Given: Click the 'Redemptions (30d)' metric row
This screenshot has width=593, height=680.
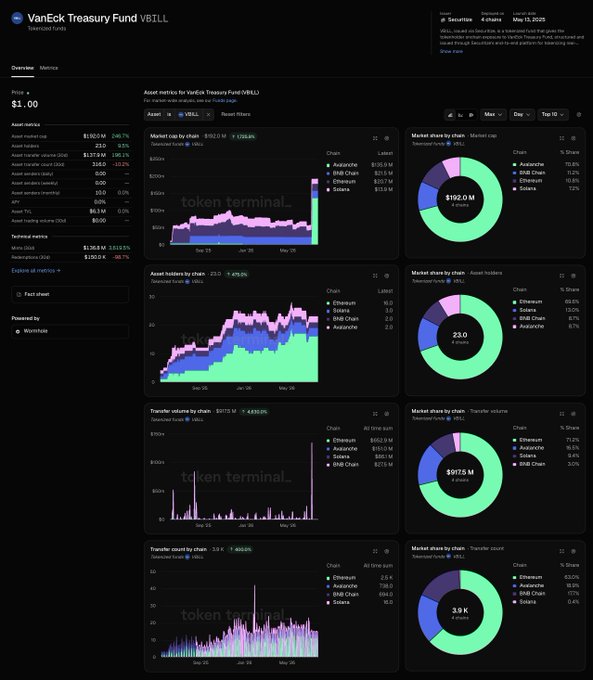Looking at the screenshot, I should pyautogui.click(x=70, y=257).
